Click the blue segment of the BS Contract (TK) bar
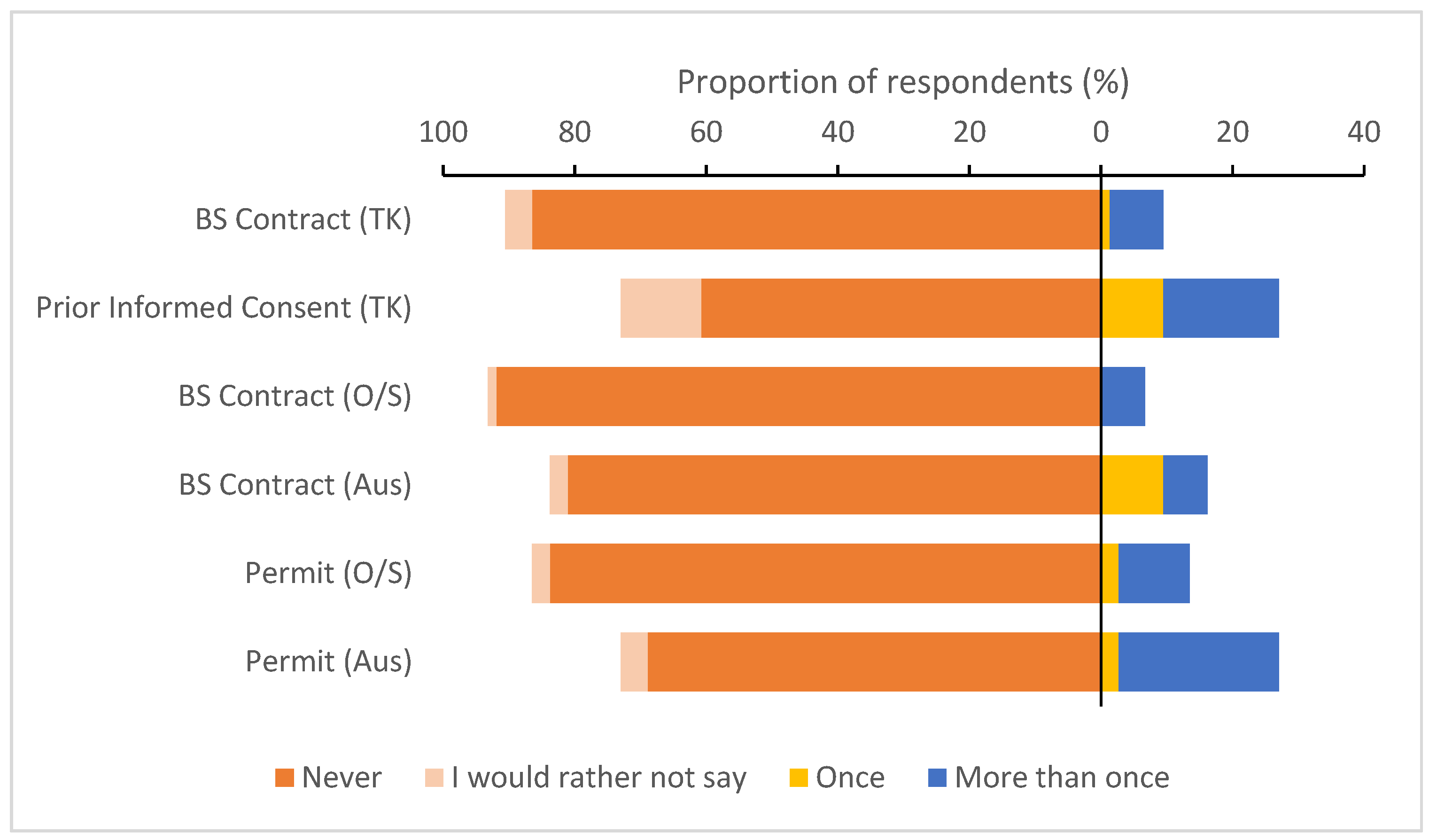 point(1136,219)
